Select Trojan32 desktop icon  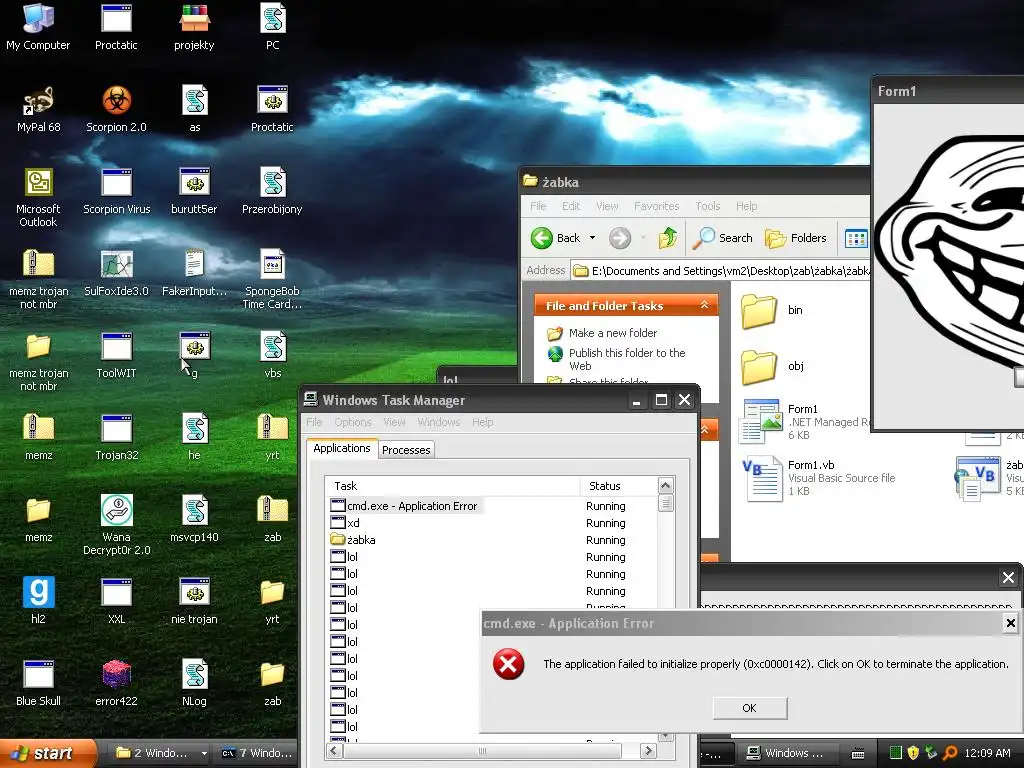[116, 437]
